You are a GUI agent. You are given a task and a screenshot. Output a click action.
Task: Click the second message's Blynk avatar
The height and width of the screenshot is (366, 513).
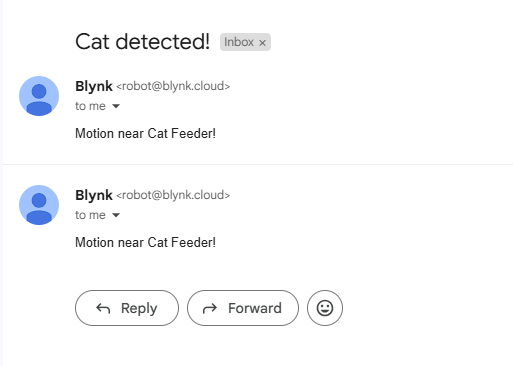click(x=39, y=205)
